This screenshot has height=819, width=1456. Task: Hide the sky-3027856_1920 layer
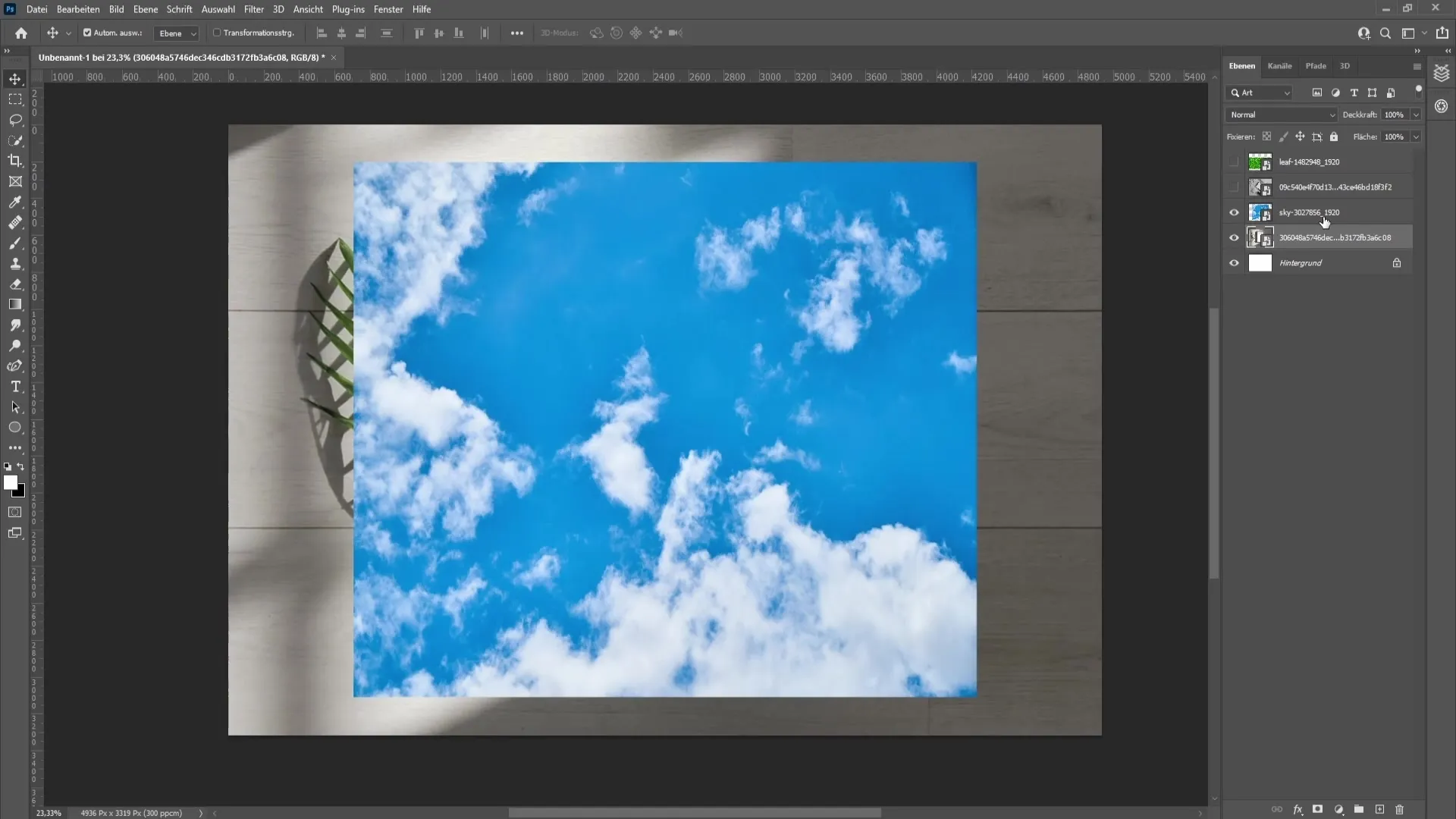[1234, 212]
